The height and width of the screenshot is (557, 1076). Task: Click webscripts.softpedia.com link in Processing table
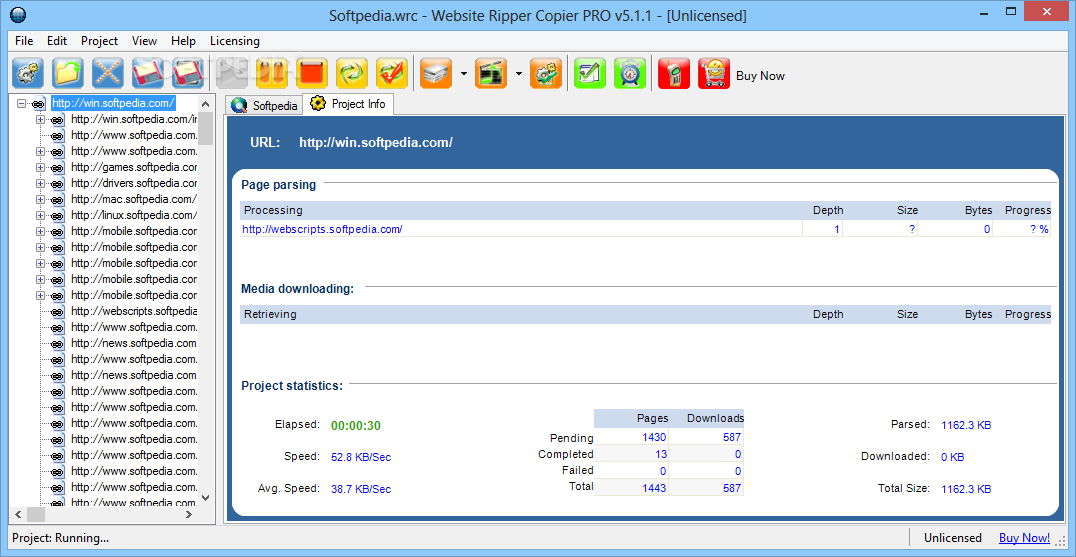[x=322, y=229]
